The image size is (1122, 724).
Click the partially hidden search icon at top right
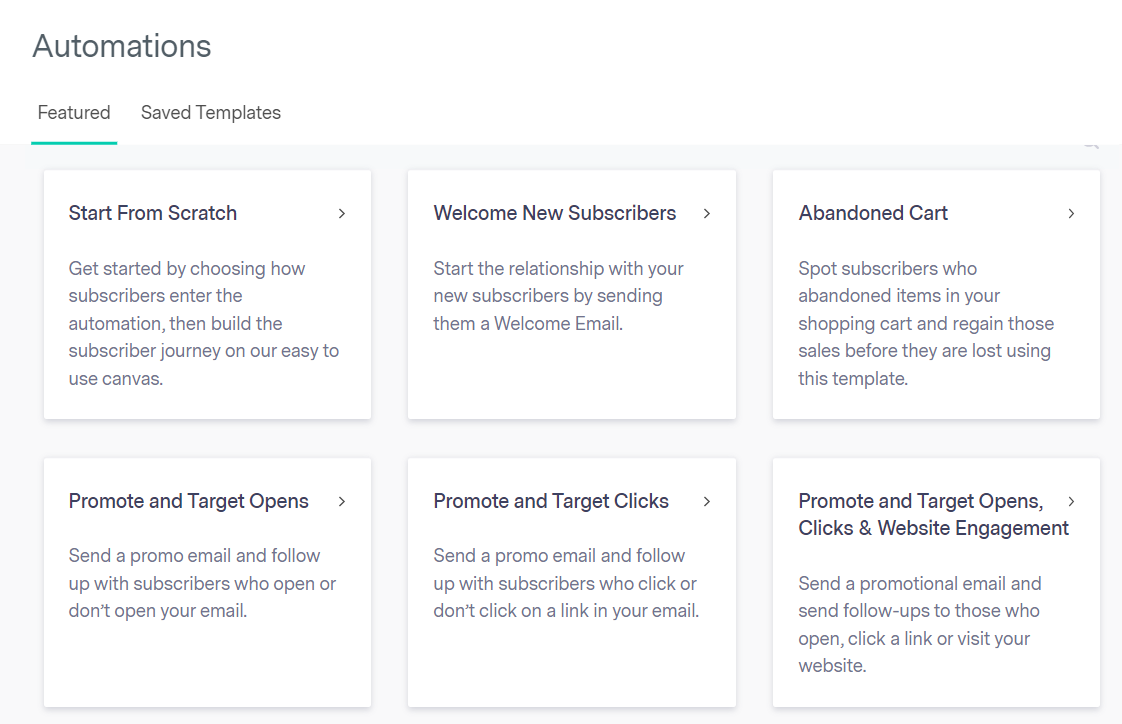(x=1090, y=146)
